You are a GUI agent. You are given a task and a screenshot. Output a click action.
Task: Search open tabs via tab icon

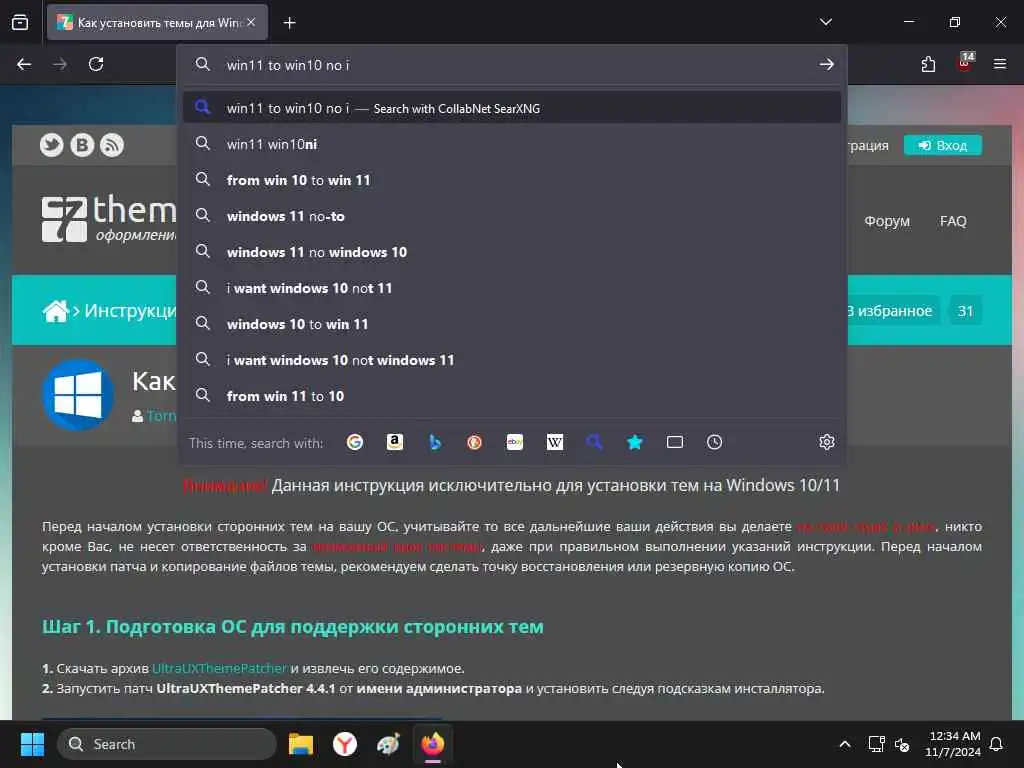[675, 442]
